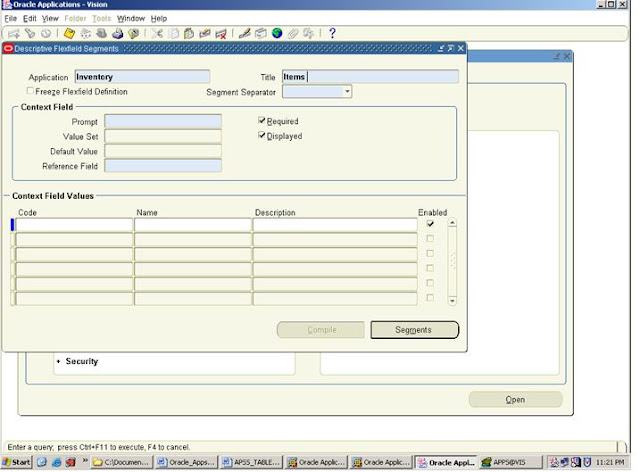Open the View menu
The height and width of the screenshot is (472, 640).
coord(50,18)
